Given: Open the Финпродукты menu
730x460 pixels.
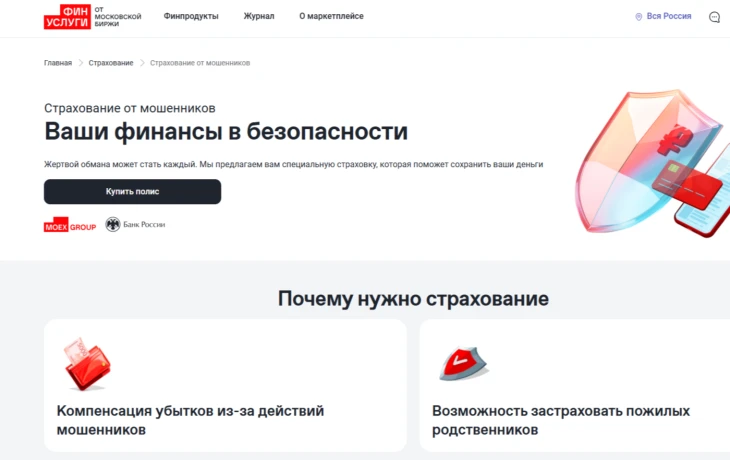Looking at the screenshot, I should 191,16.
